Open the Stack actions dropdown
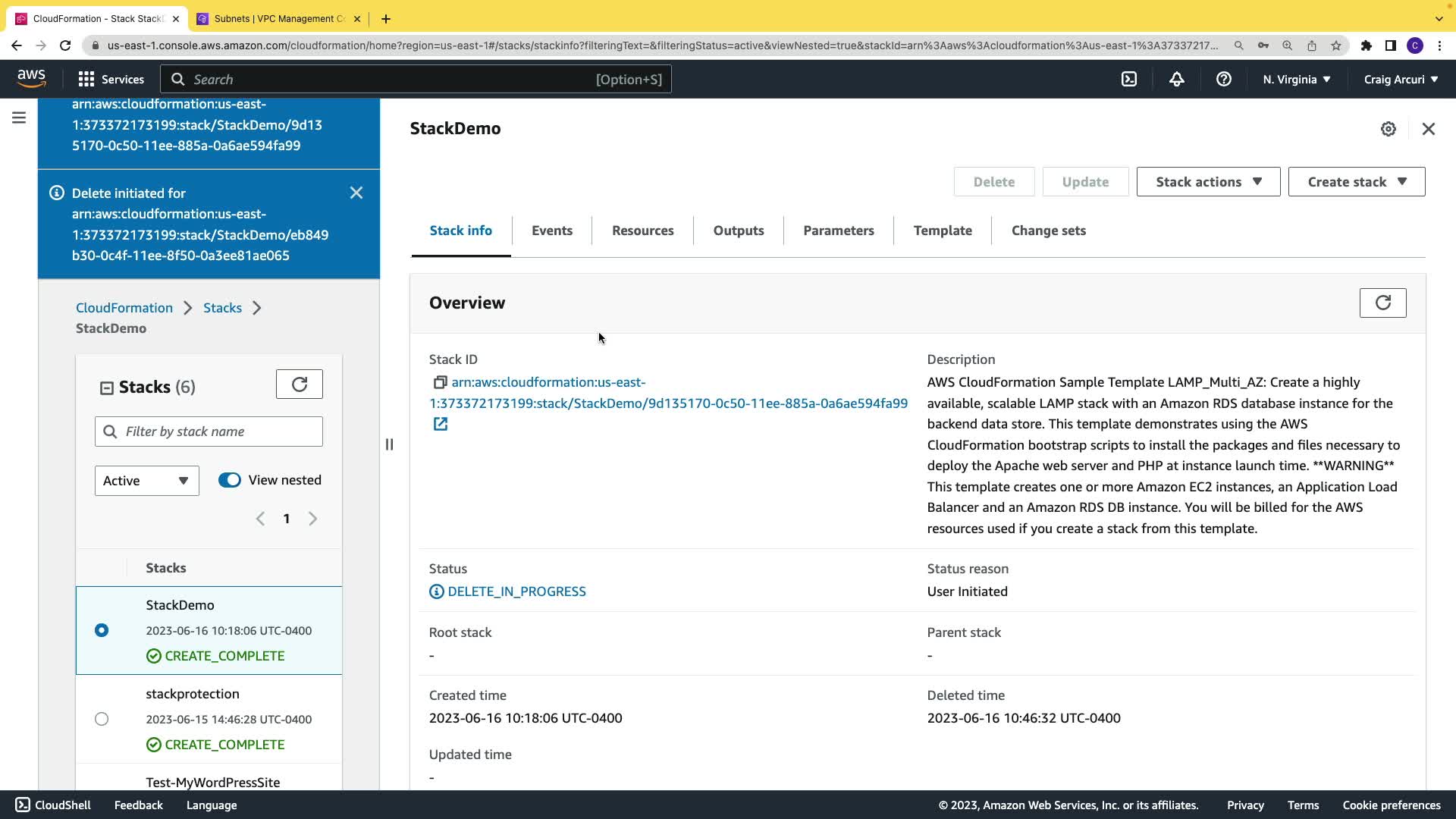This screenshot has height=819, width=1456. [x=1208, y=182]
